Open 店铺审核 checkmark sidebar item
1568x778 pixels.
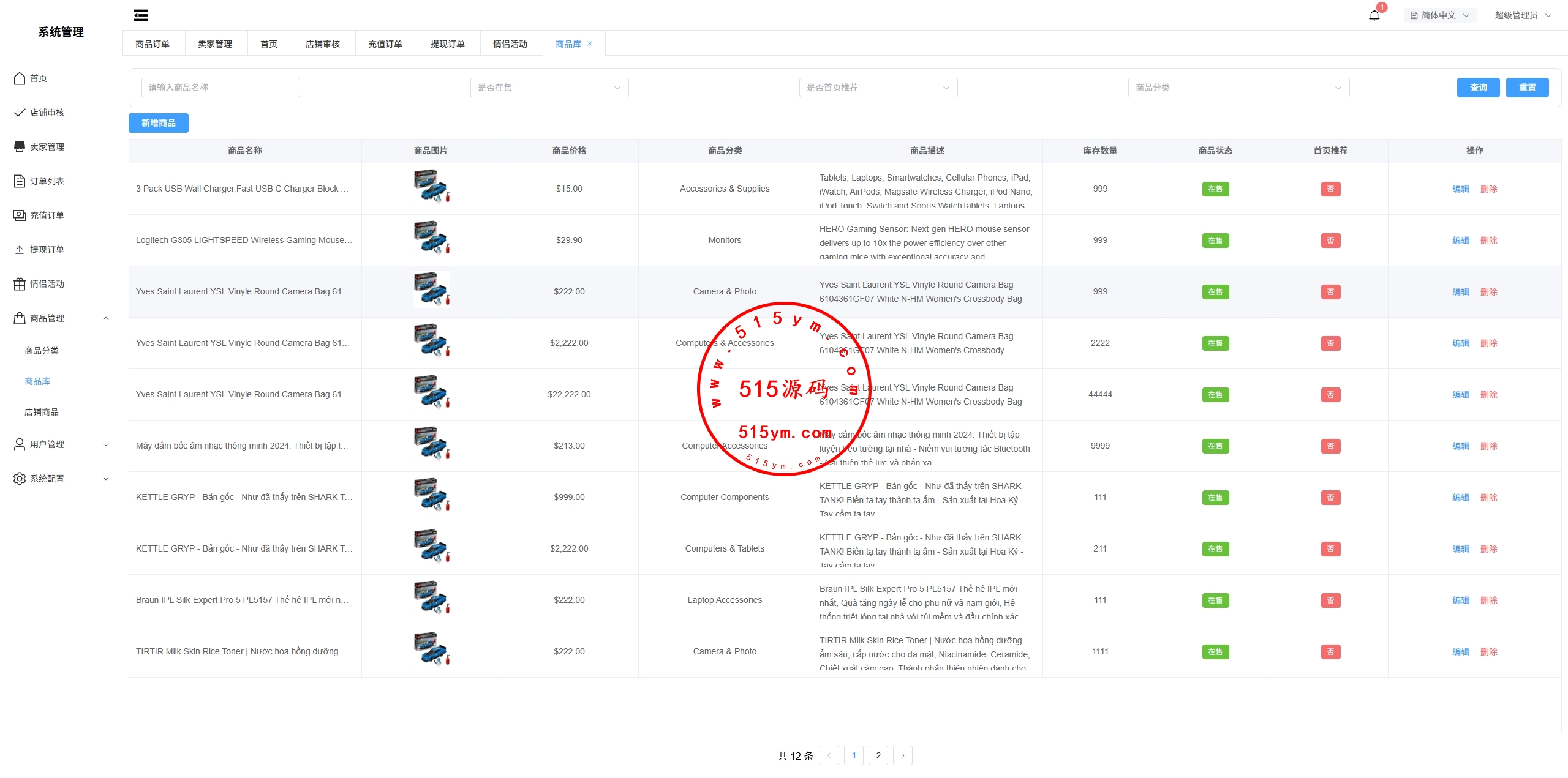click(x=20, y=113)
